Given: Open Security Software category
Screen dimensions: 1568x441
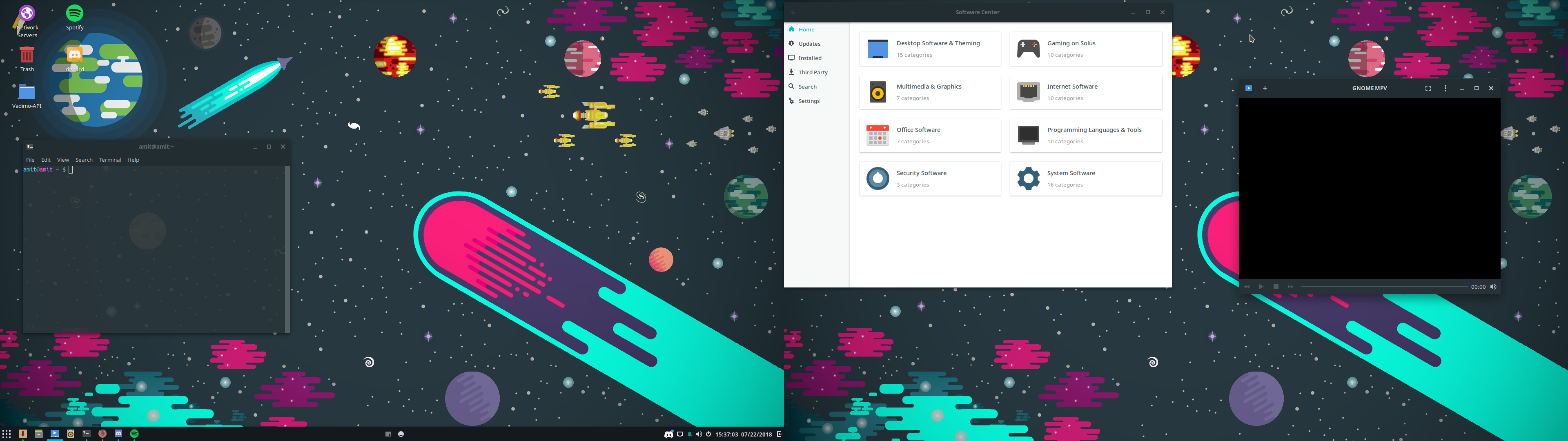Looking at the screenshot, I should pos(929,178).
